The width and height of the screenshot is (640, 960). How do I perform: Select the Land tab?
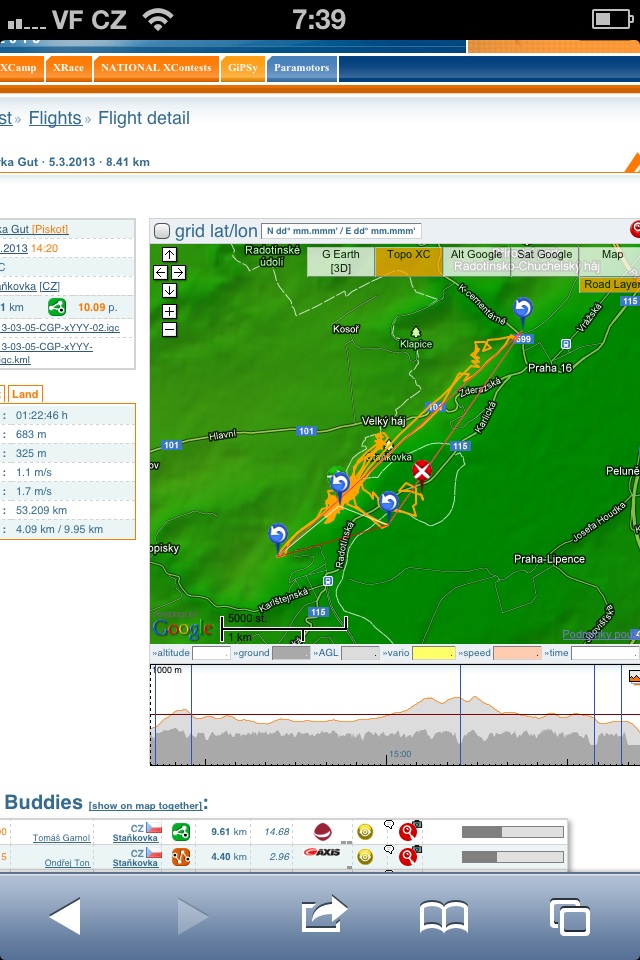(x=25, y=394)
